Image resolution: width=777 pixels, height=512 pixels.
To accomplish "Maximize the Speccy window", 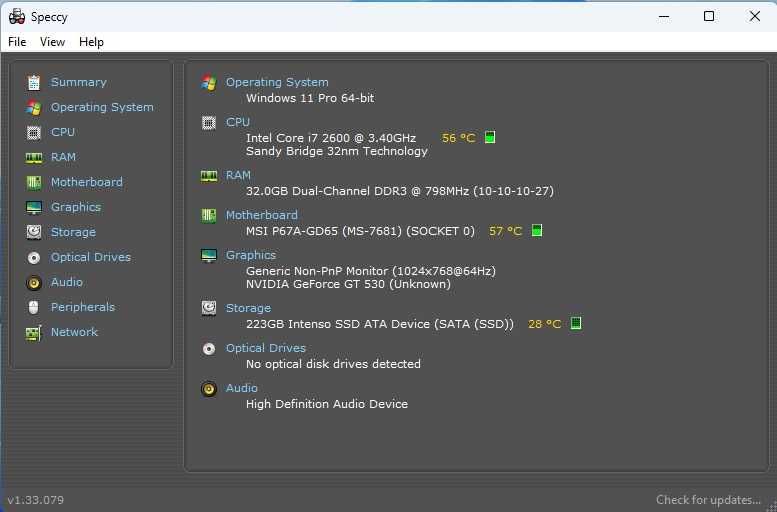I will coord(709,16).
